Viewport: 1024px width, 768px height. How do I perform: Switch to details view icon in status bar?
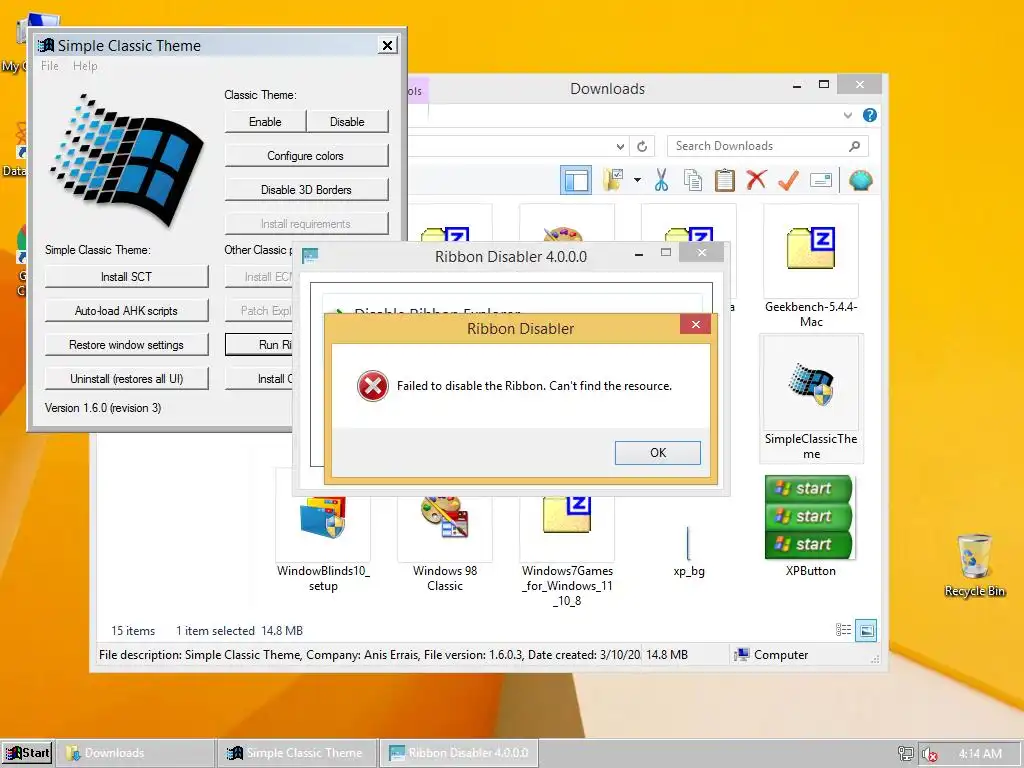coord(843,630)
